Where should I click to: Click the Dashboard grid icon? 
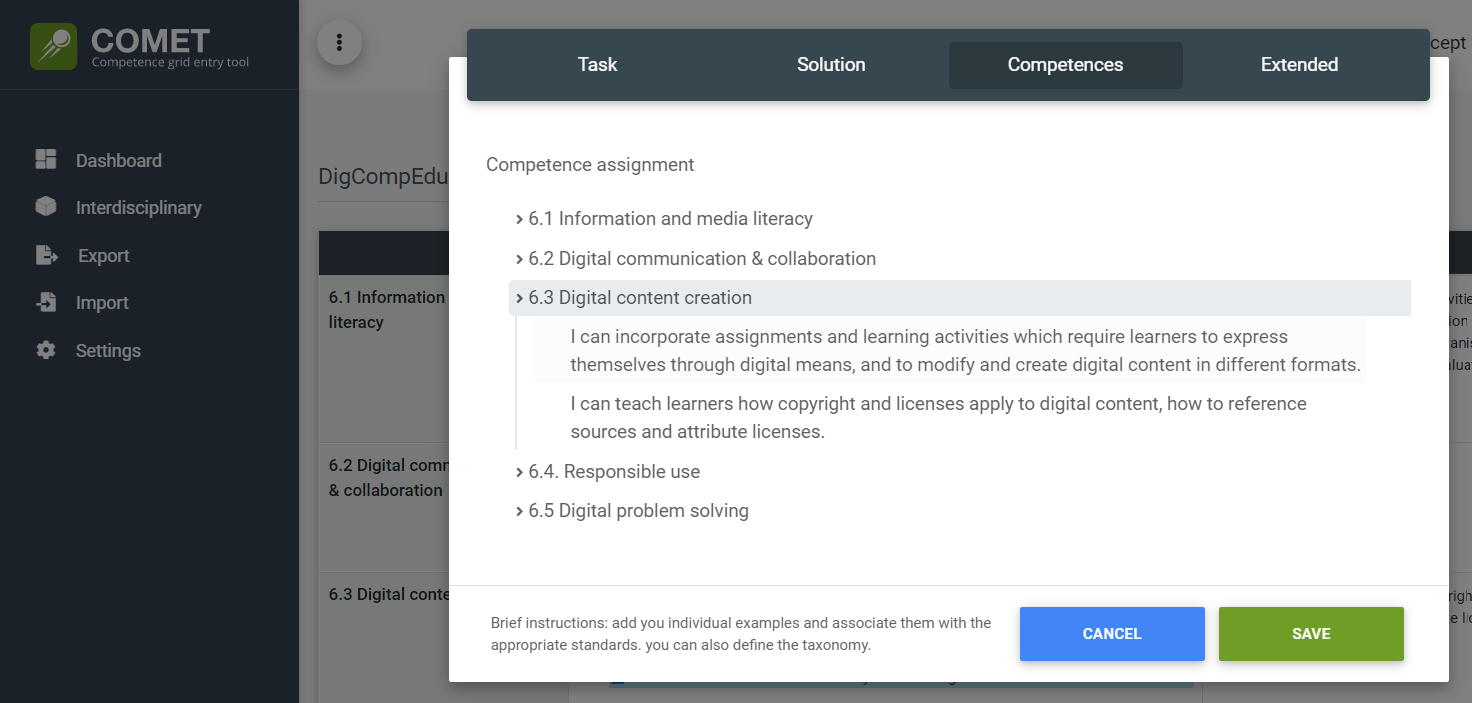pyautogui.click(x=46, y=160)
